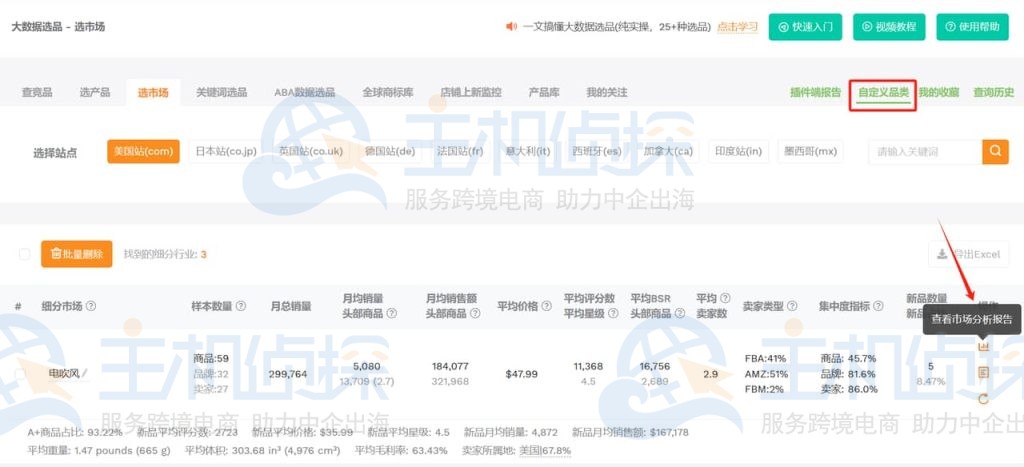Select site 墨西哥(mx)
1024x467 pixels.
810,152
